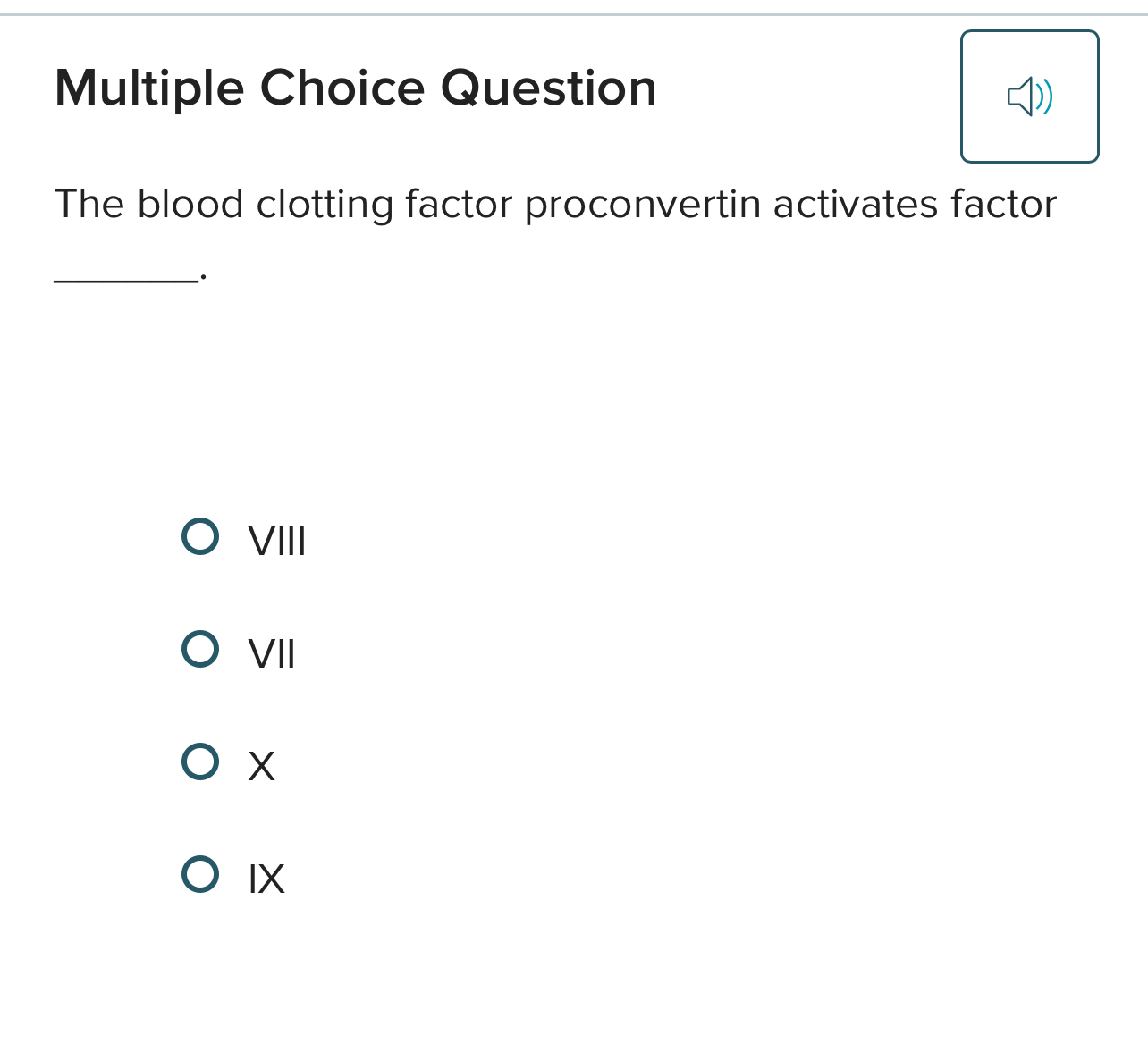This screenshot has height=1052, width=1148.
Task: Select the VIII radio button
Action: tap(200, 537)
